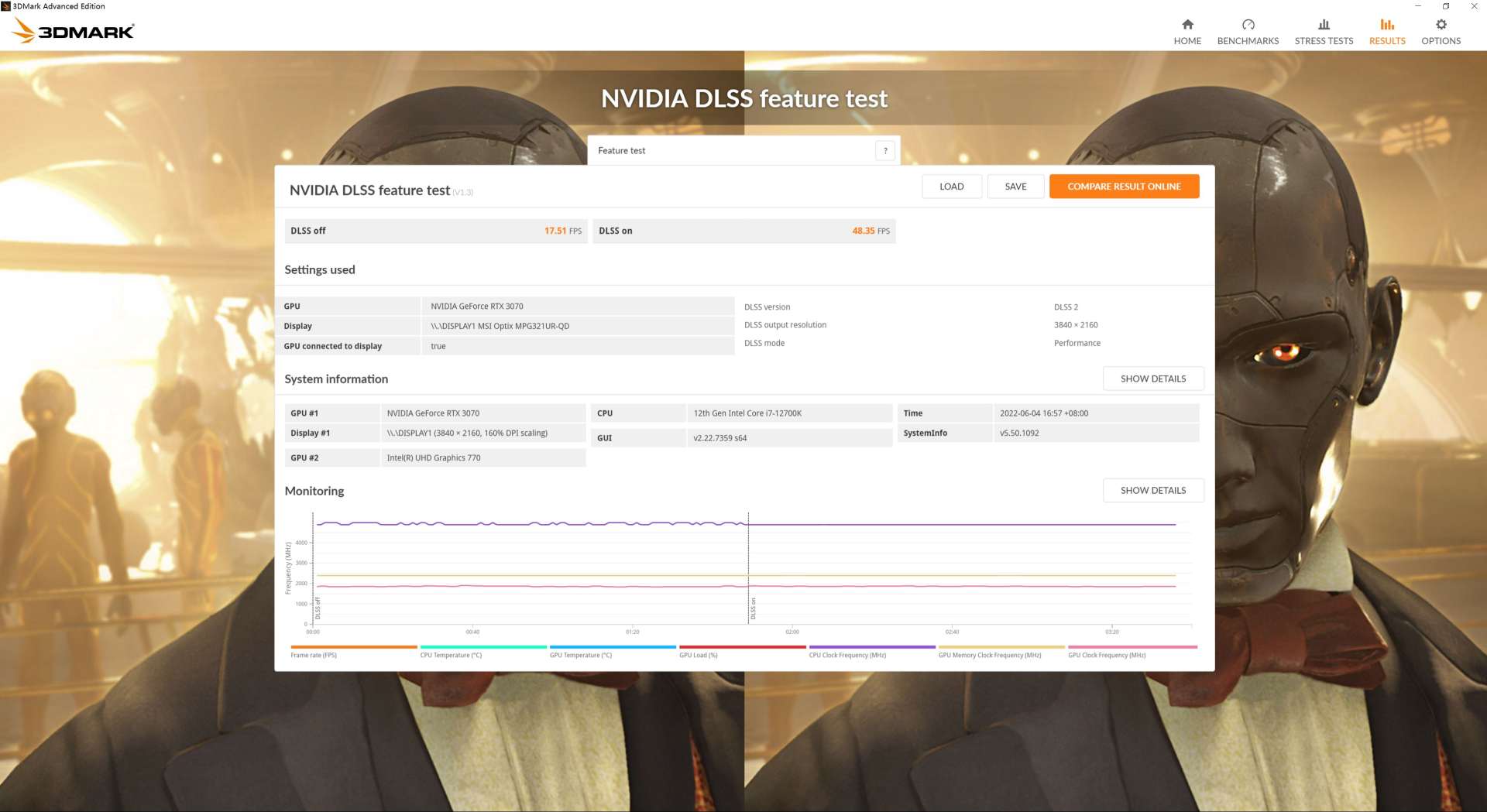Click the Monitoring section heading
Screen dimensions: 1487x812
pyautogui.click(x=314, y=491)
